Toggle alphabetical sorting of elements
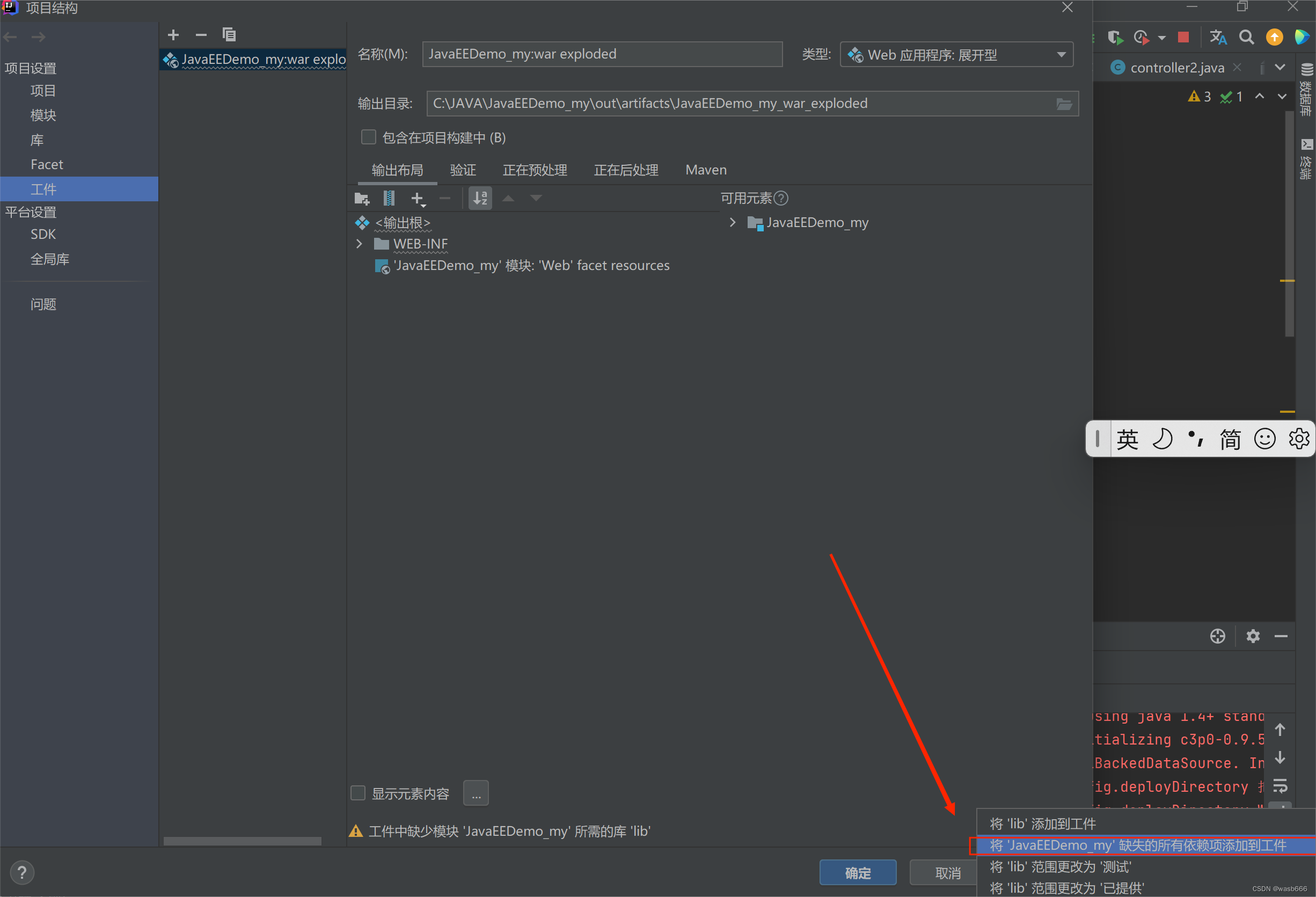 [x=480, y=198]
